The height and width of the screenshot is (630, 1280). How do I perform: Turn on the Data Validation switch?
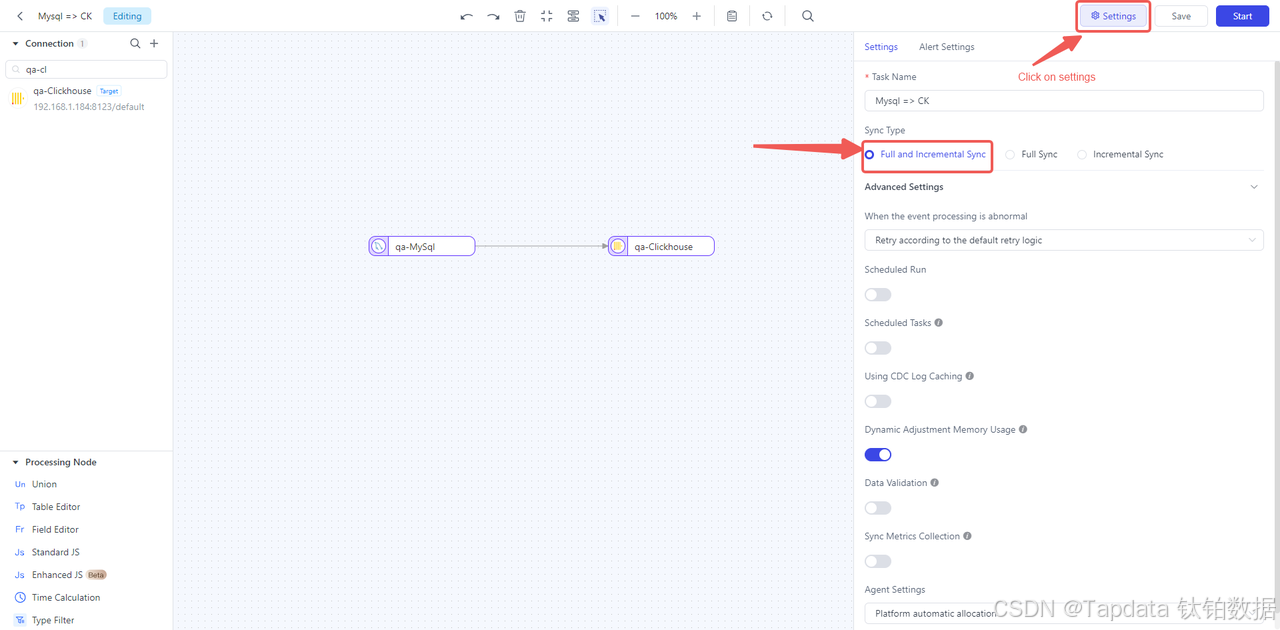coord(878,508)
